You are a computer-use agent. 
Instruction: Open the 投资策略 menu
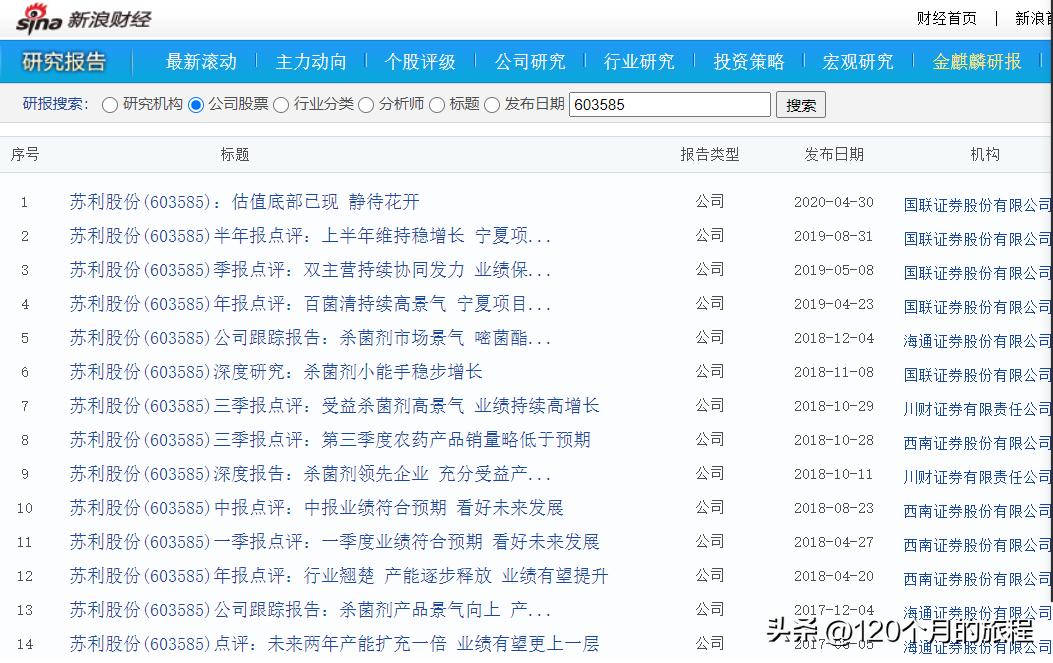click(x=748, y=61)
